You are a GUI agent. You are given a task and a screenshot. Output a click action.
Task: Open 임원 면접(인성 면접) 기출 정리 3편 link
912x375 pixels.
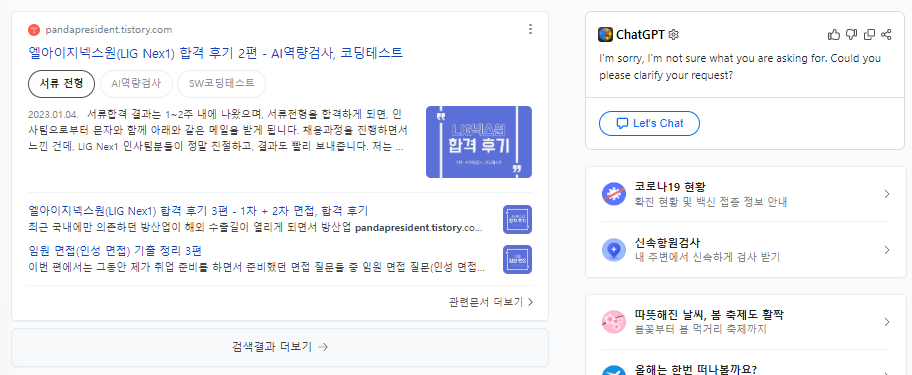coord(115,251)
